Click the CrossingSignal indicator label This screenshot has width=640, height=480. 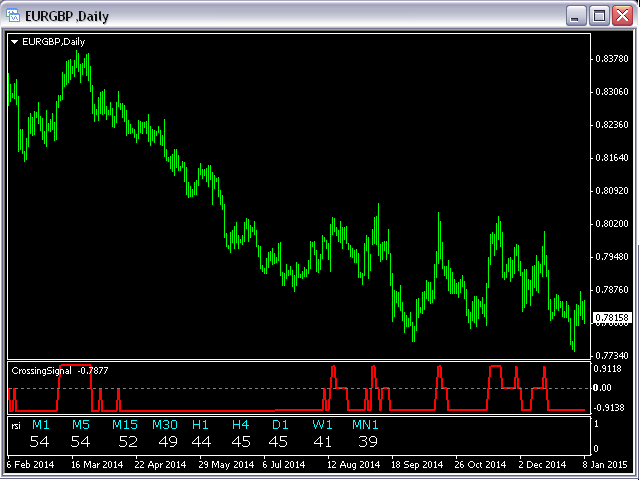click(41, 370)
